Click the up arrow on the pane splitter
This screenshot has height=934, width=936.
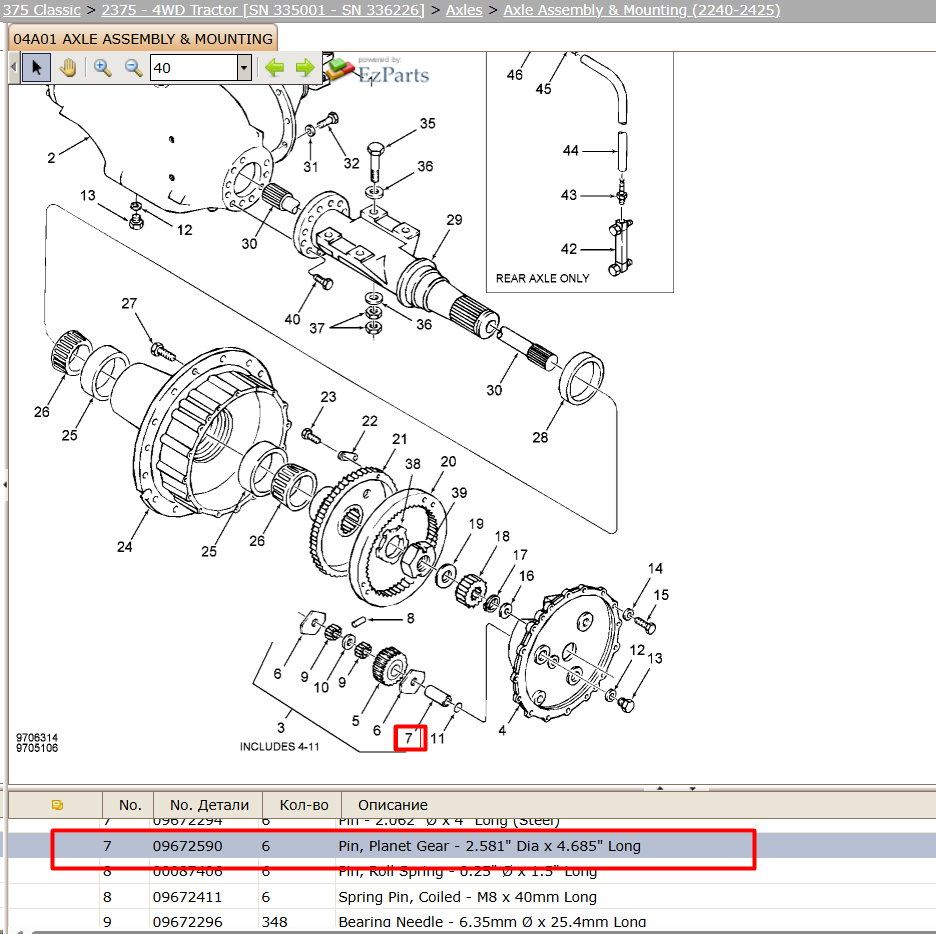pyautogui.click(x=660, y=788)
